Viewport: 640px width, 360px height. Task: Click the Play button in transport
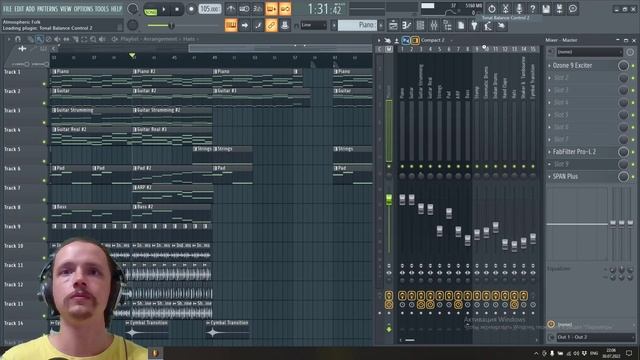point(164,9)
